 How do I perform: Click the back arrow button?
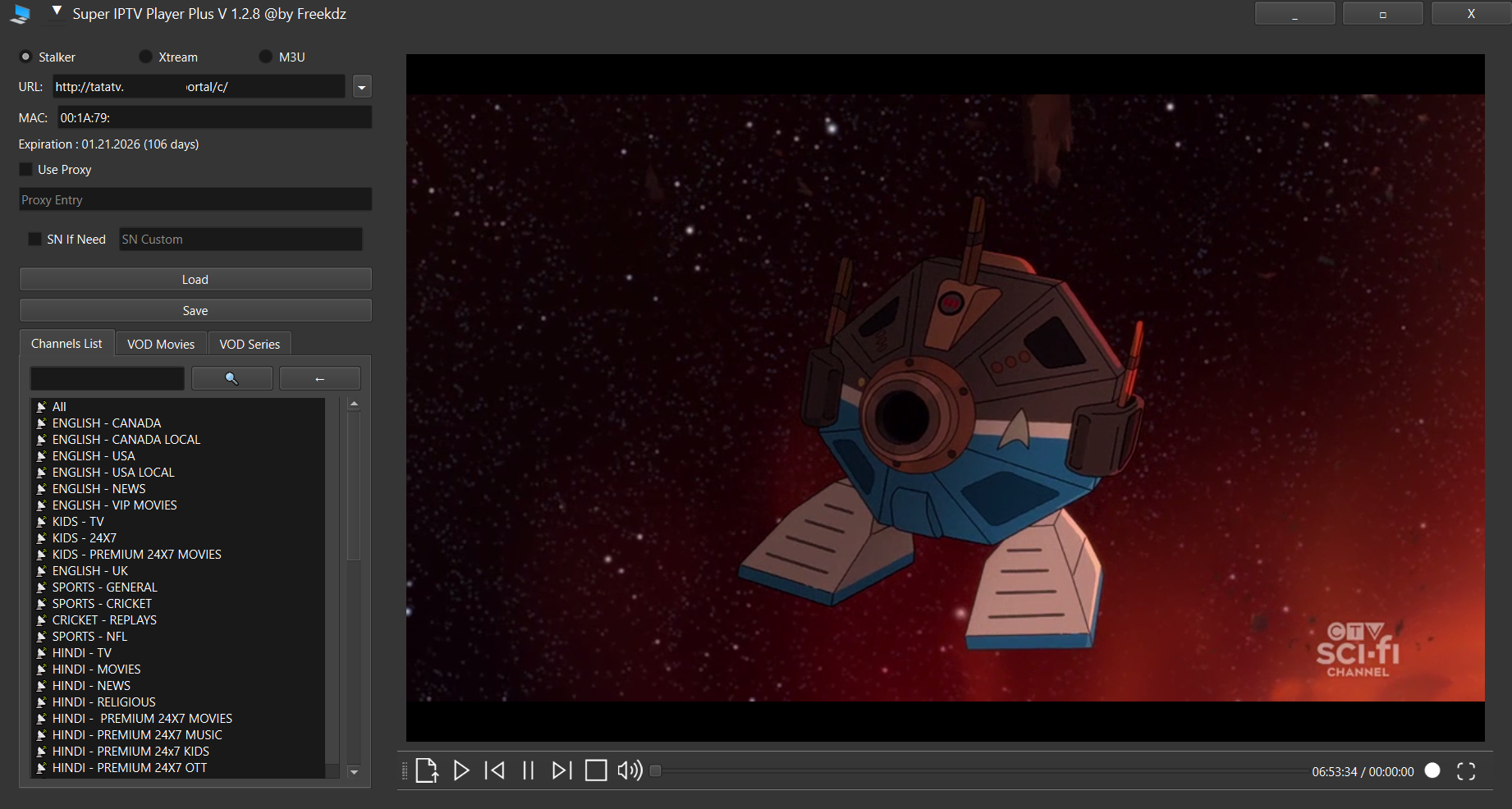click(320, 378)
